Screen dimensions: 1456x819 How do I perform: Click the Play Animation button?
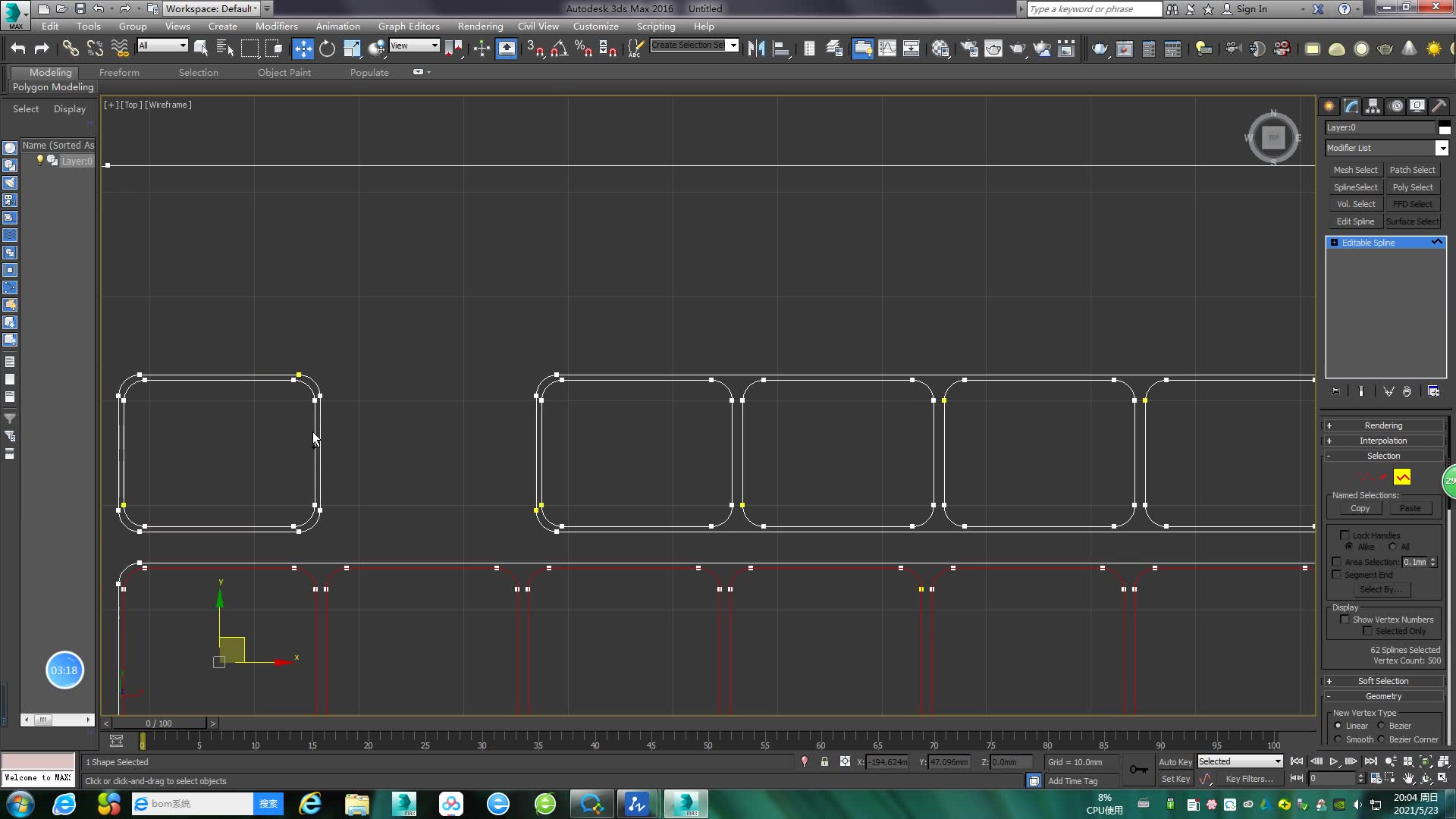point(1333,761)
